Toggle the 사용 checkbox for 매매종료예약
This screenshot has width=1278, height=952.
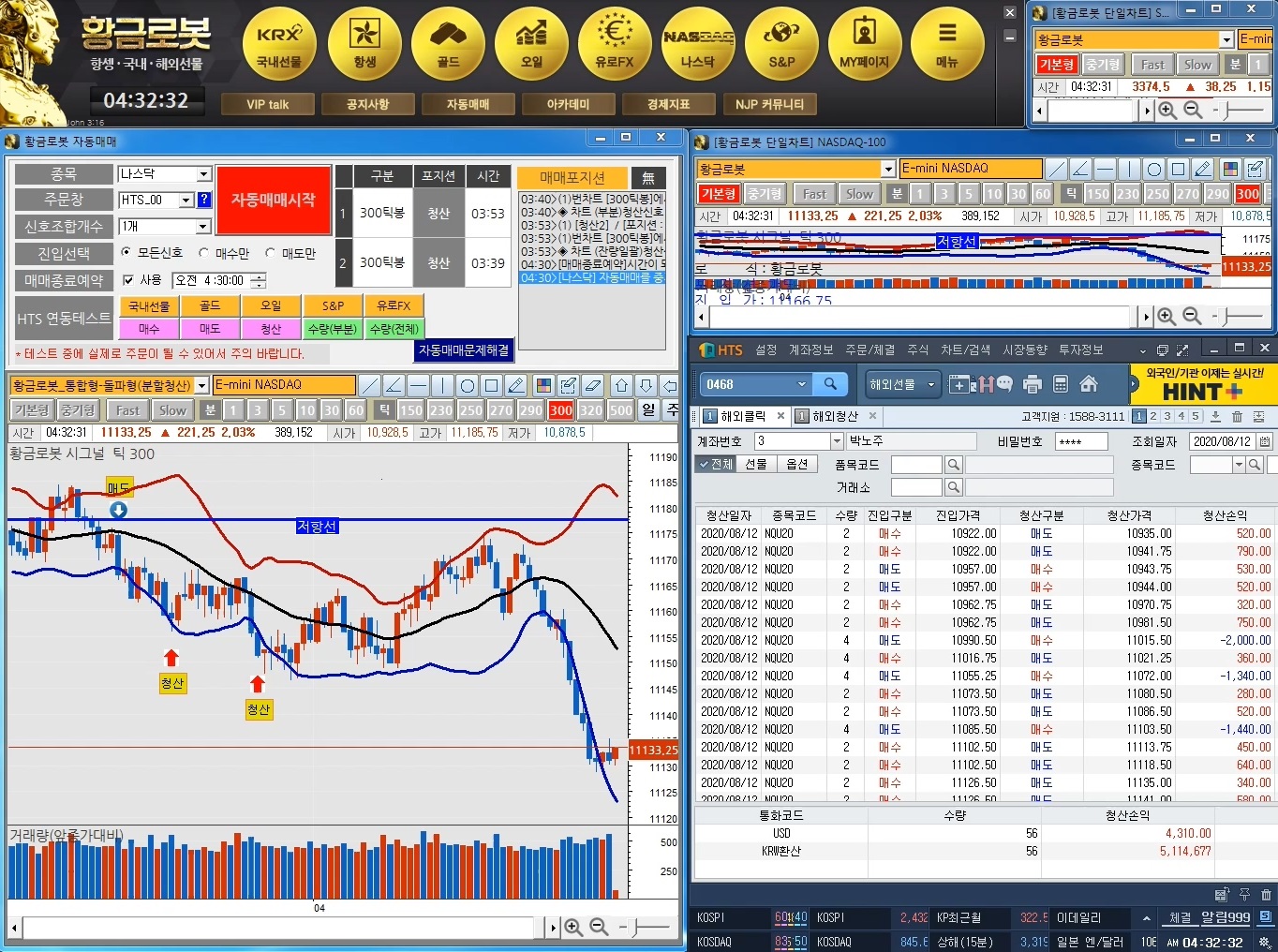[128, 279]
